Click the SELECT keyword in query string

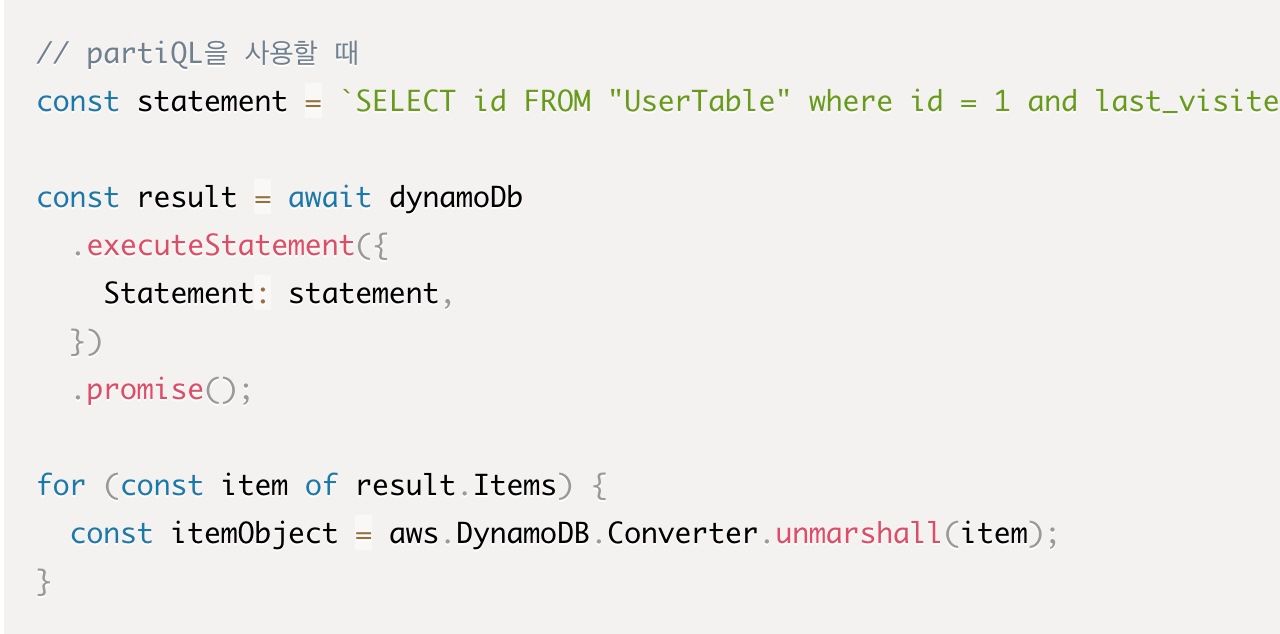tap(406, 102)
